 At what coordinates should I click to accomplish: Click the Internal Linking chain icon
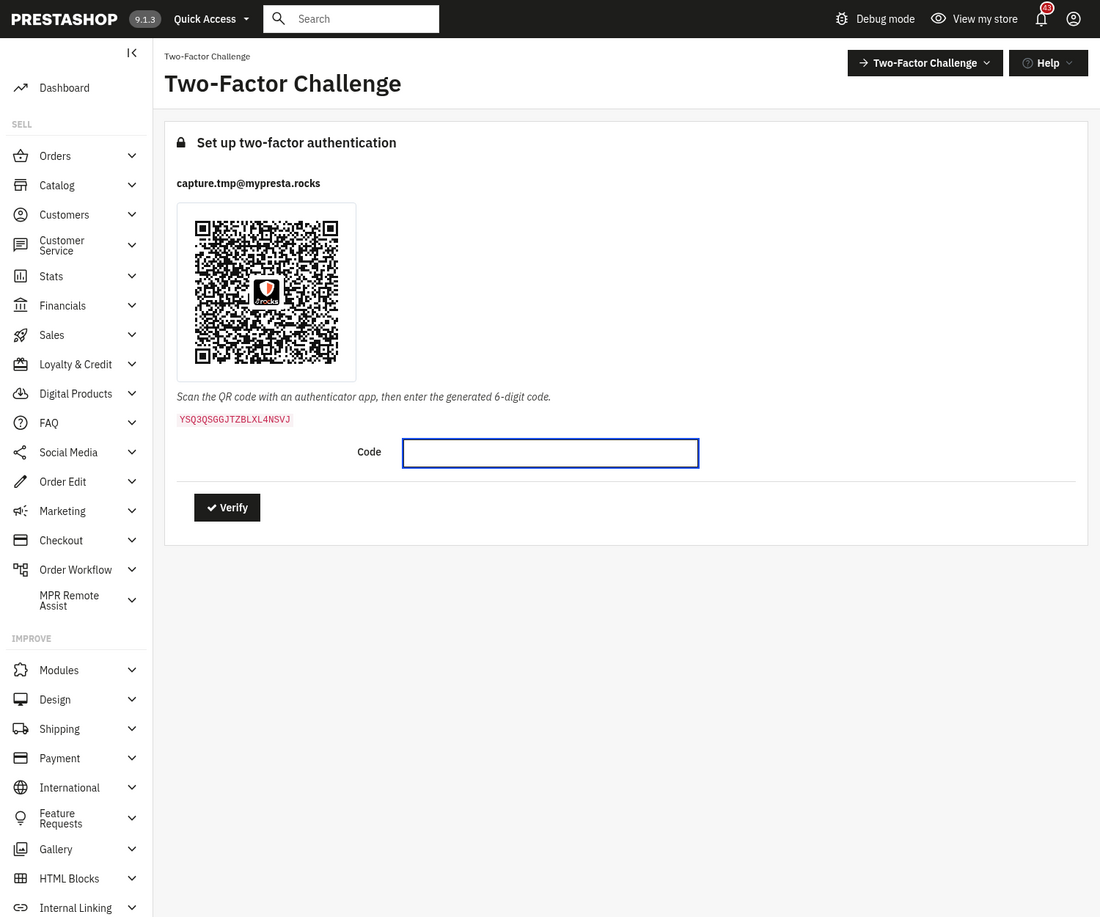click(x=20, y=908)
